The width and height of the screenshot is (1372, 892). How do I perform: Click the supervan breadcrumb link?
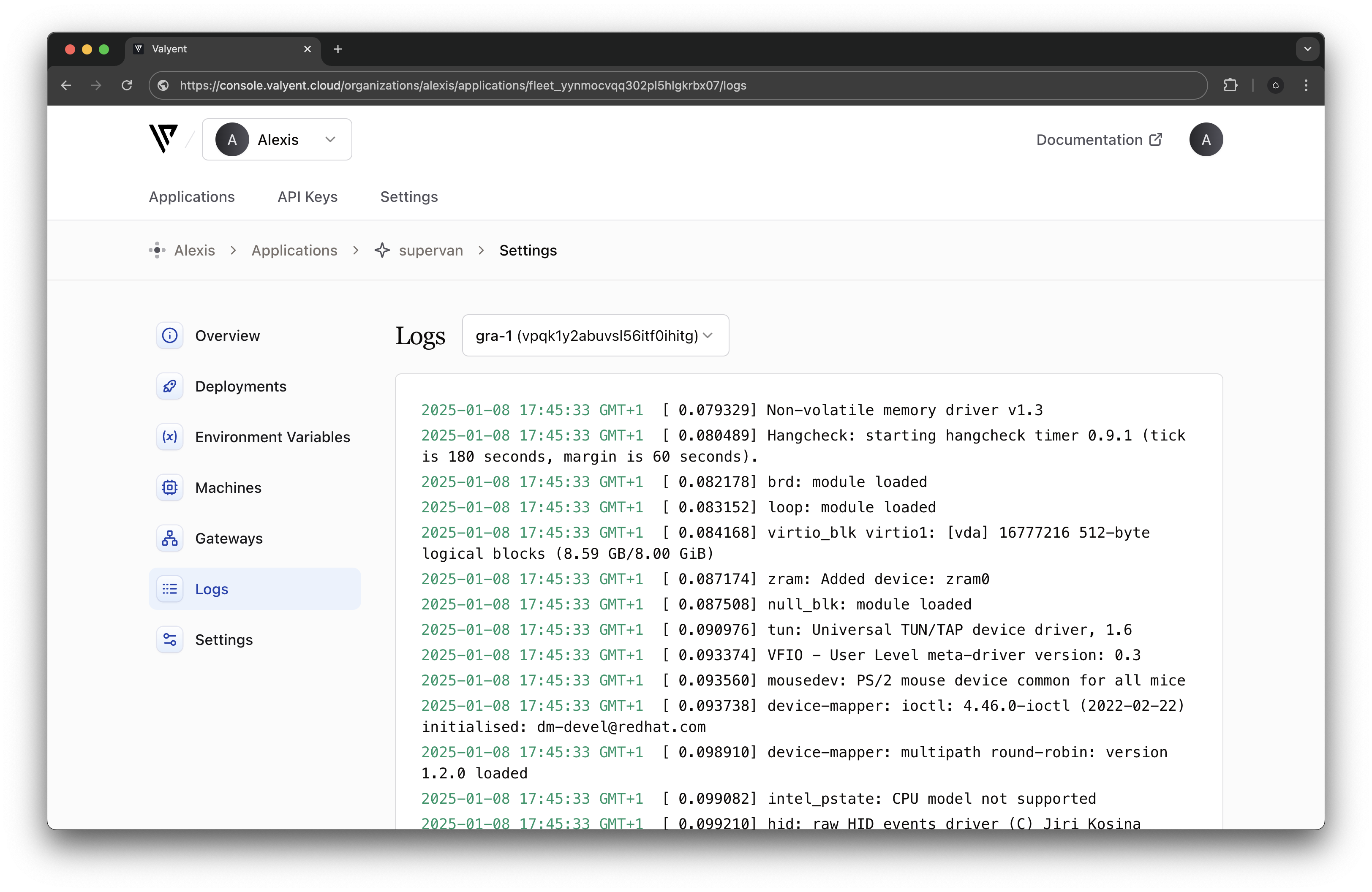tap(430, 250)
